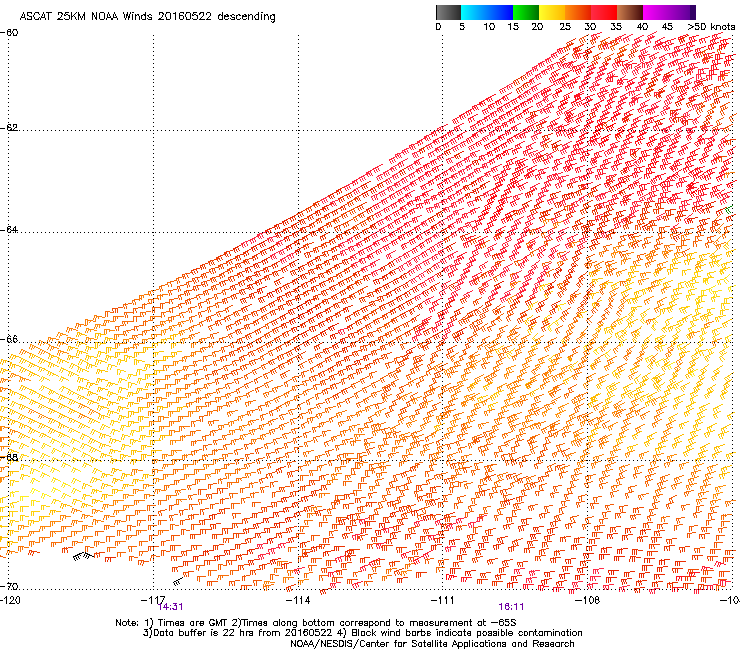
Task: Click the longitude label -117
Action: [x=153, y=600]
